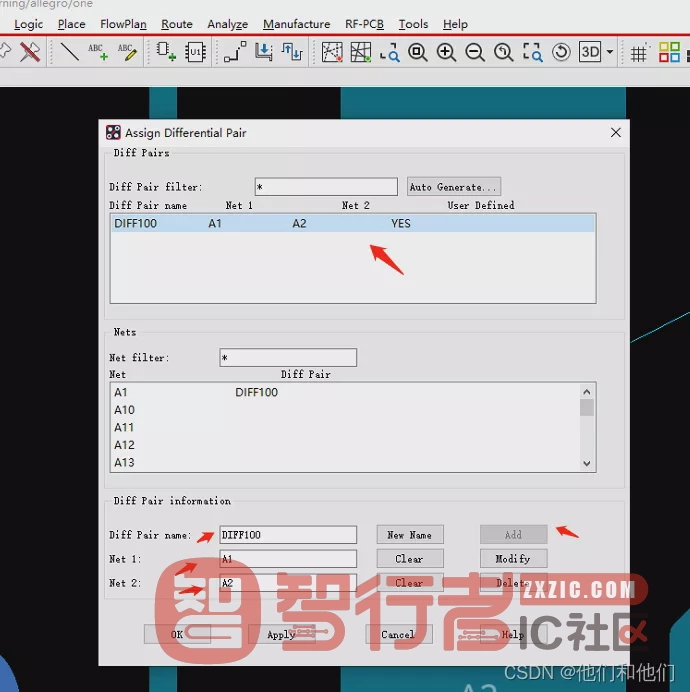Click the unpin icon with red cross
The width and height of the screenshot is (690, 692).
coord(30,52)
